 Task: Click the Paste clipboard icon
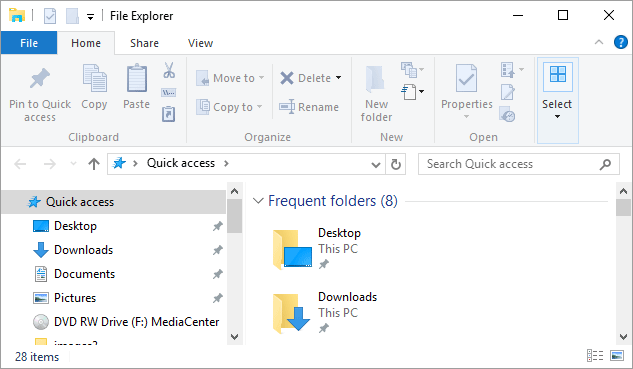[x=137, y=78]
